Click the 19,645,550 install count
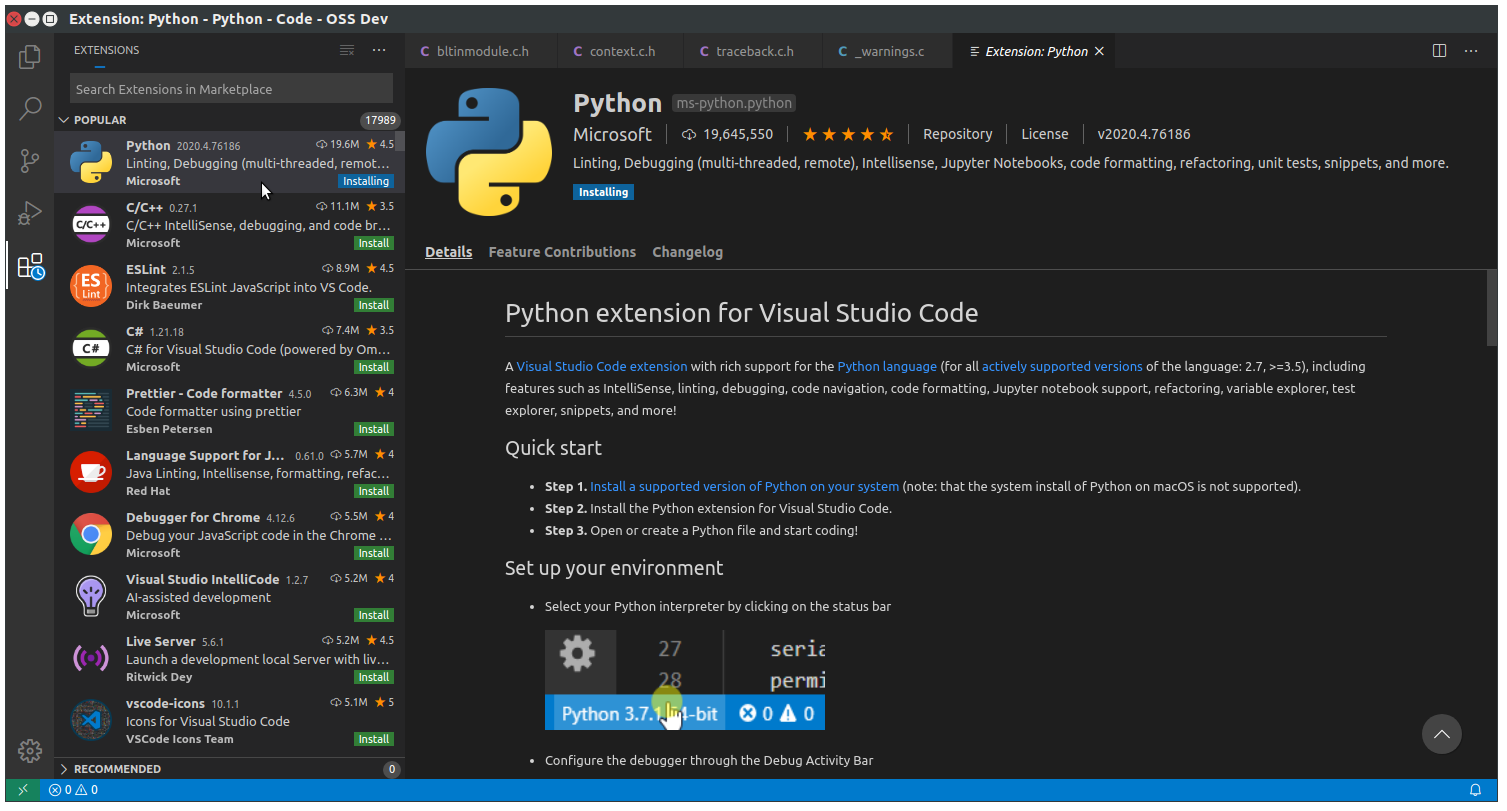Viewport: 1507px width, 811px height. pos(727,134)
